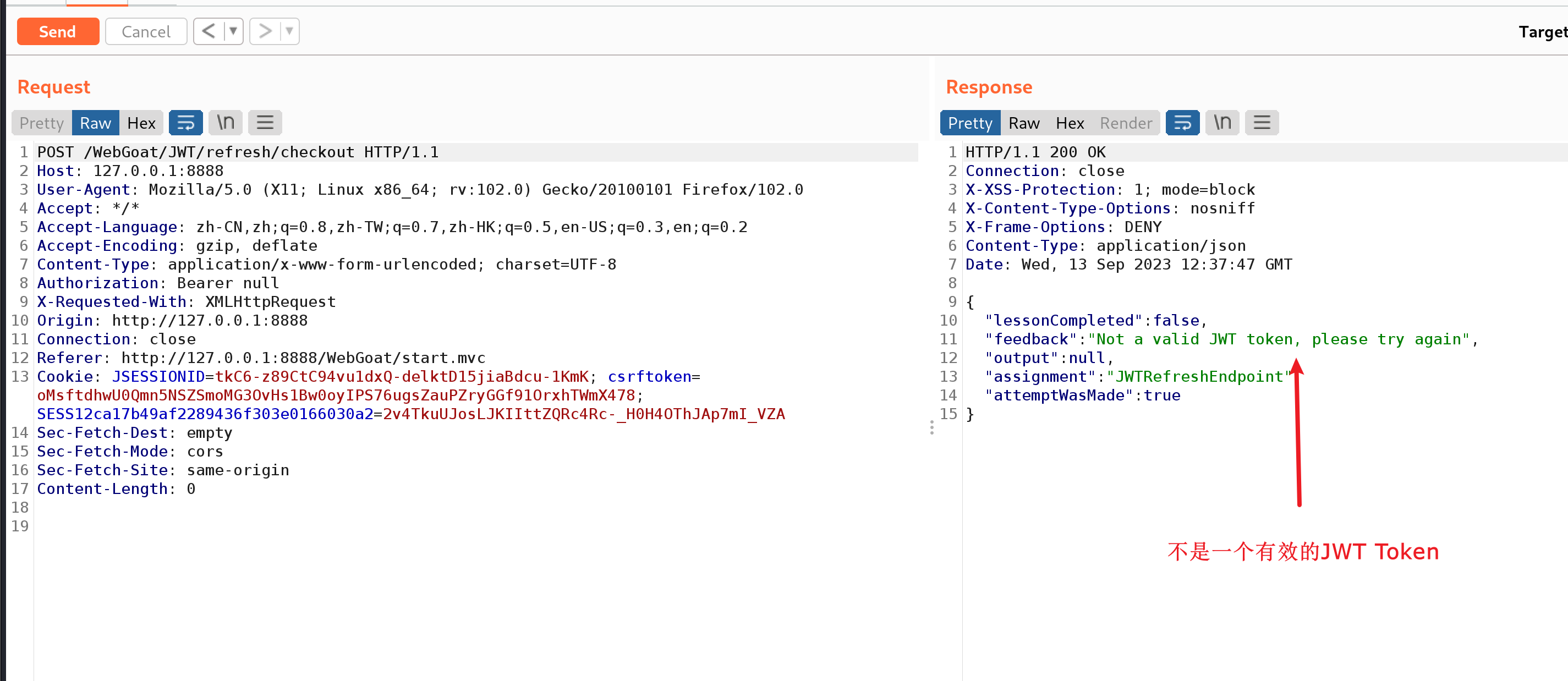1568x681 pixels.
Task: Click the orange Send button
Action: pyautogui.click(x=58, y=32)
